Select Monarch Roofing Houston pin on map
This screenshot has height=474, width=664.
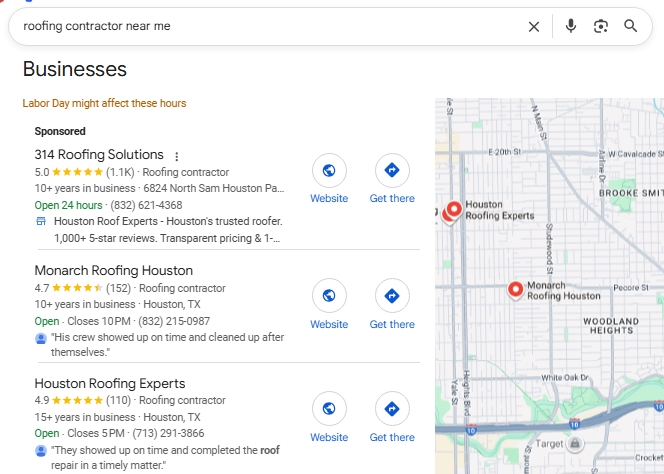click(515, 289)
